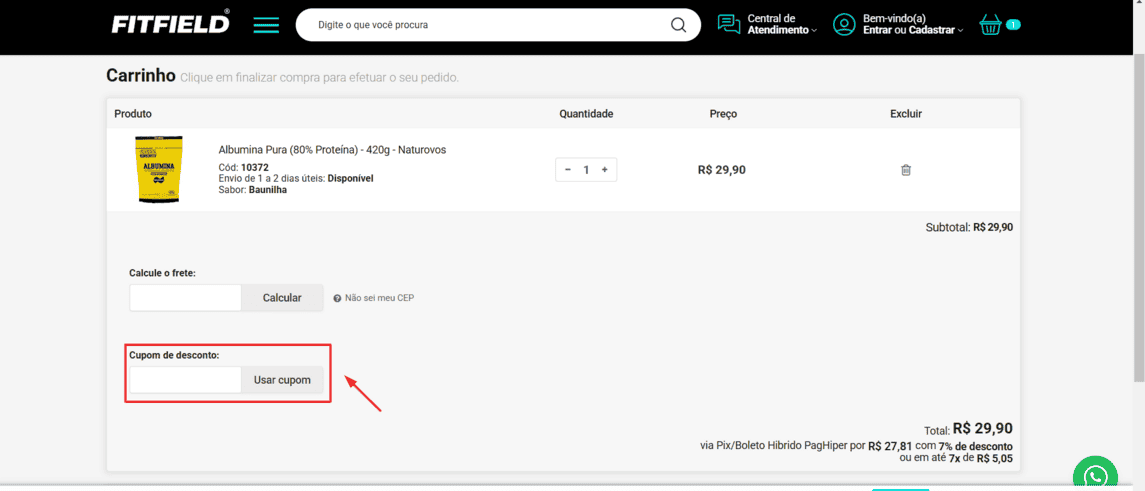Click the 'Quantidade' column header
This screenshot has width=1145, height=491.
586,114
